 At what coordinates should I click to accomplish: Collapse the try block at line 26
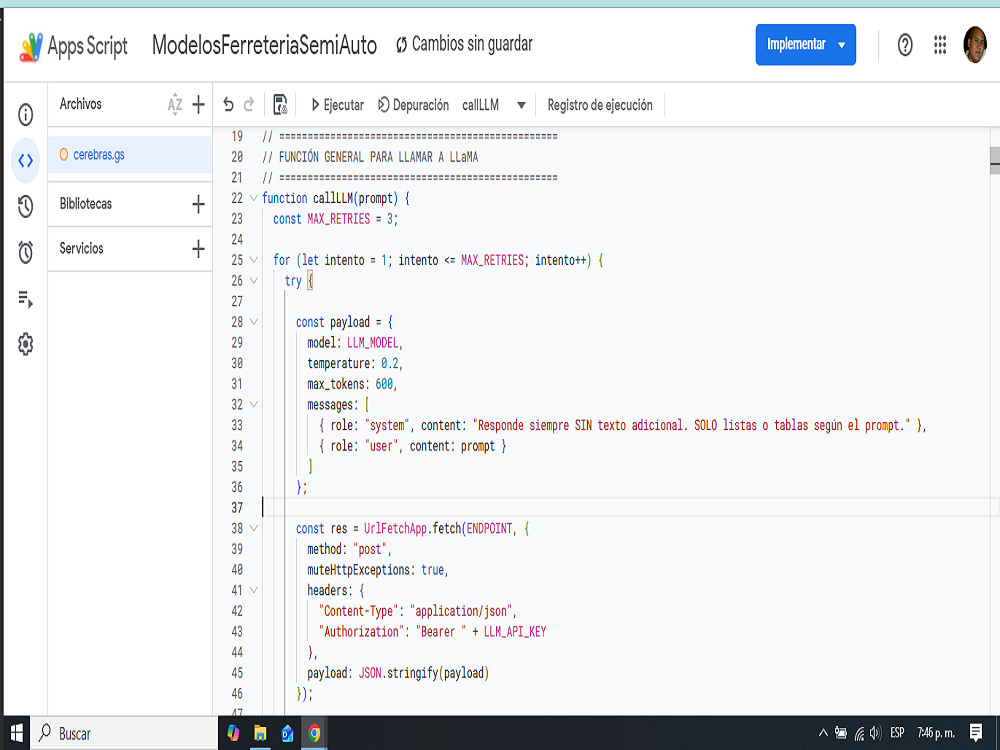tap(254, 281)
